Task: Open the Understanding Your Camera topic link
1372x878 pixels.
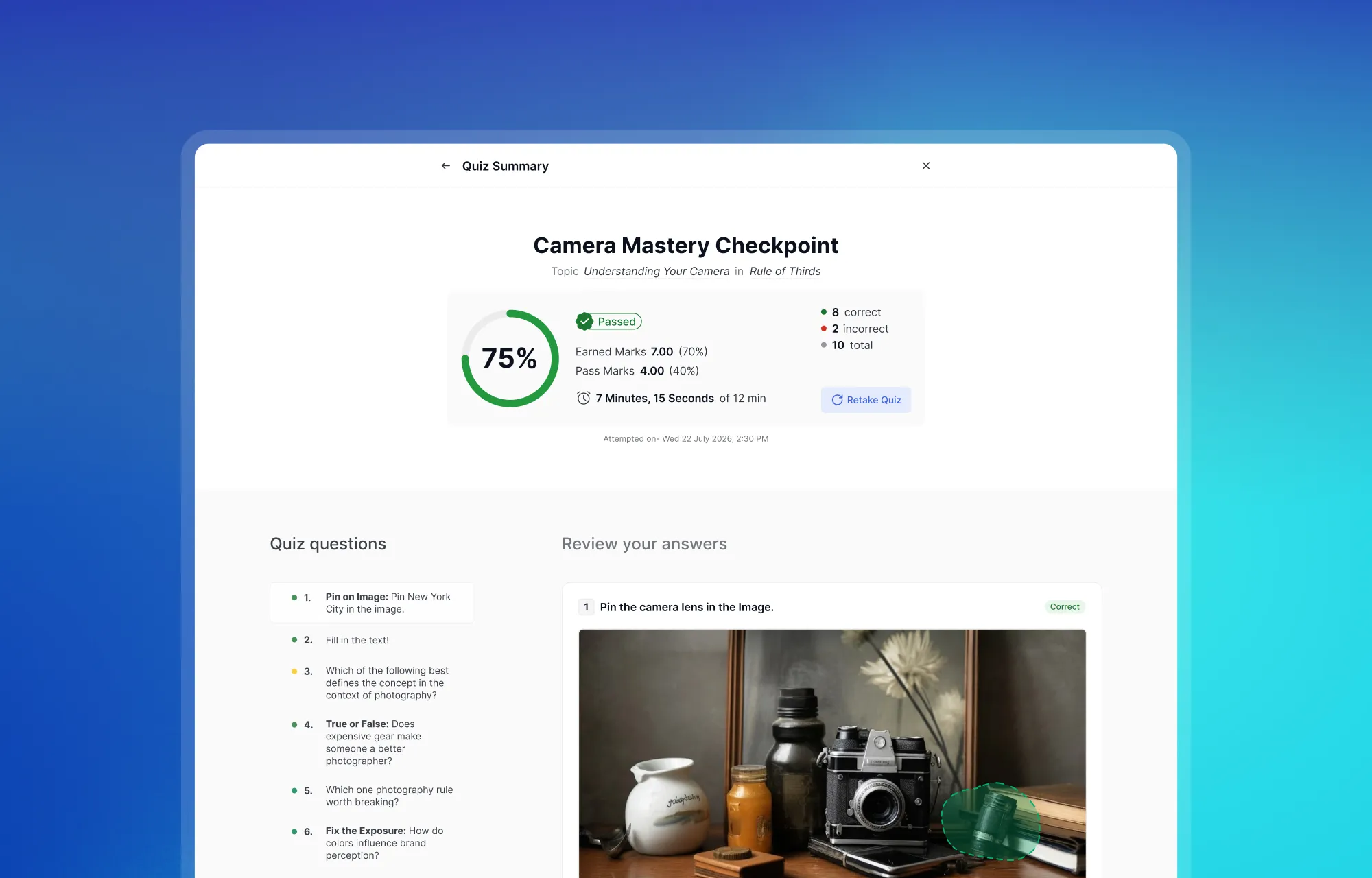Action: coord(657,272)
